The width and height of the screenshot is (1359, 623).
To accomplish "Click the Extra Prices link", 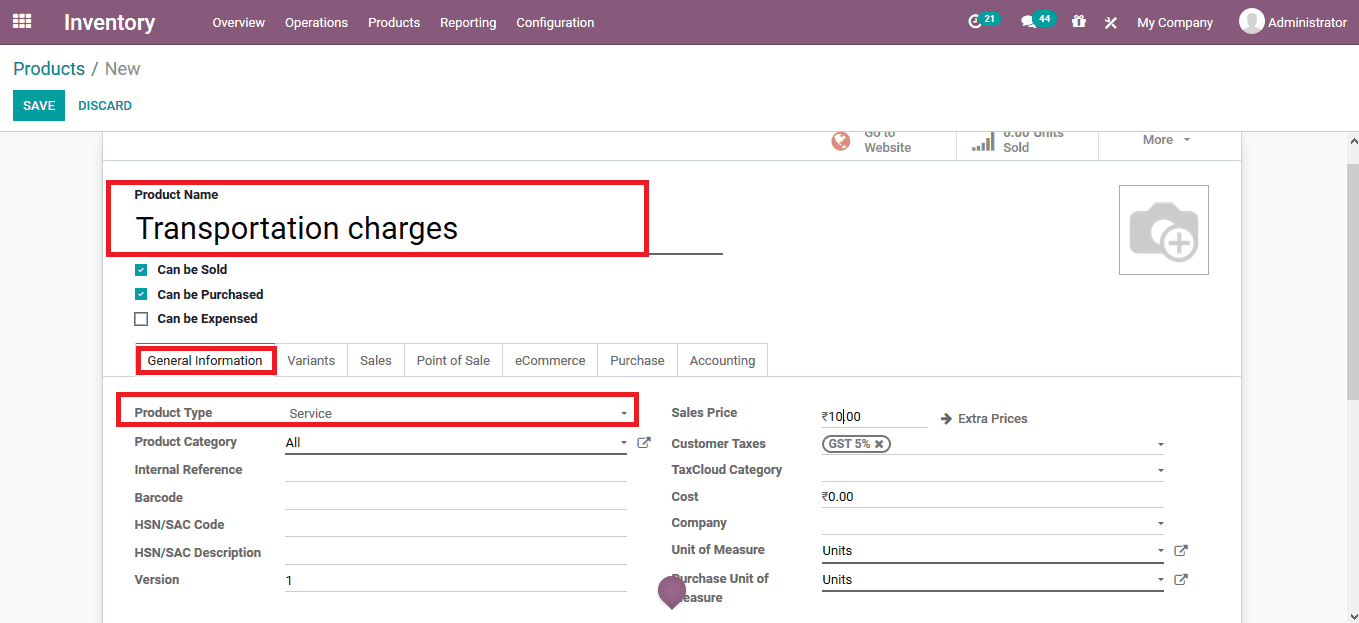I will [x=993, y=419].
